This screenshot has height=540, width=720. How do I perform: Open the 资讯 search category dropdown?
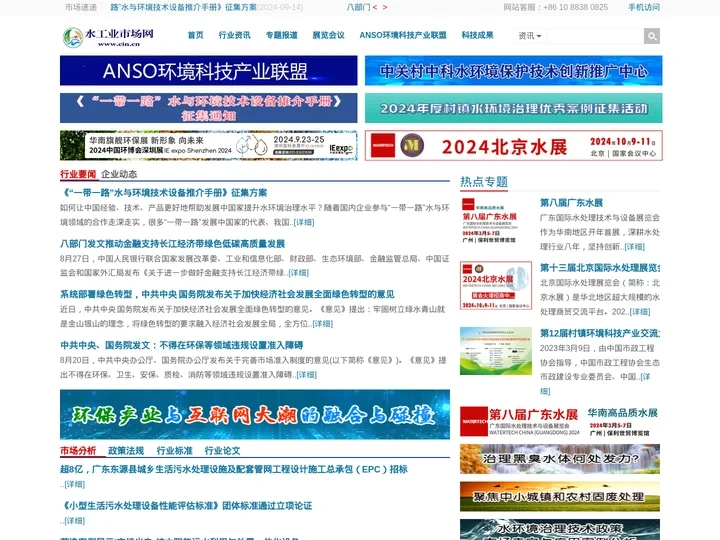coord(530,36)
